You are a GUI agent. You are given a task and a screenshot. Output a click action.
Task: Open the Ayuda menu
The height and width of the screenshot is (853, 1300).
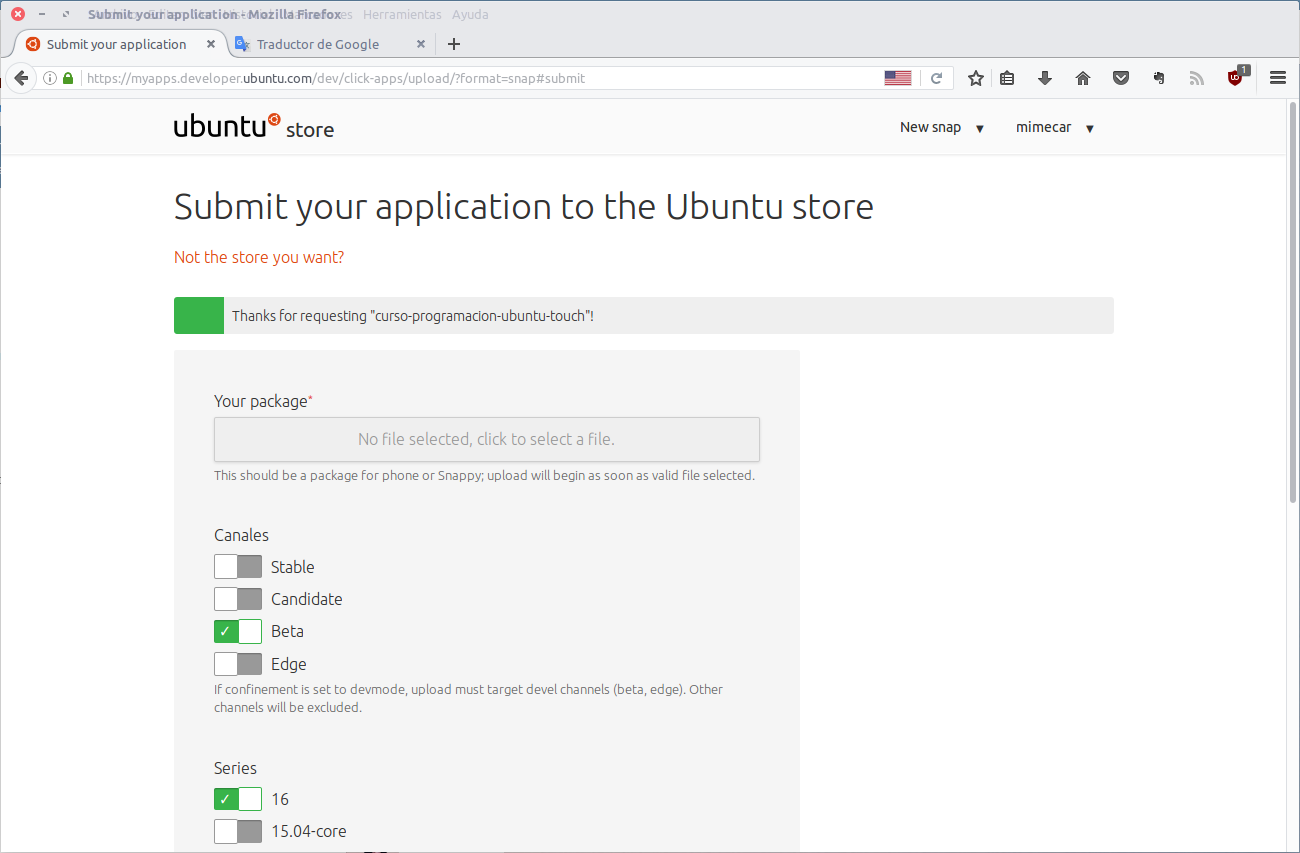[x=470, y=15]
